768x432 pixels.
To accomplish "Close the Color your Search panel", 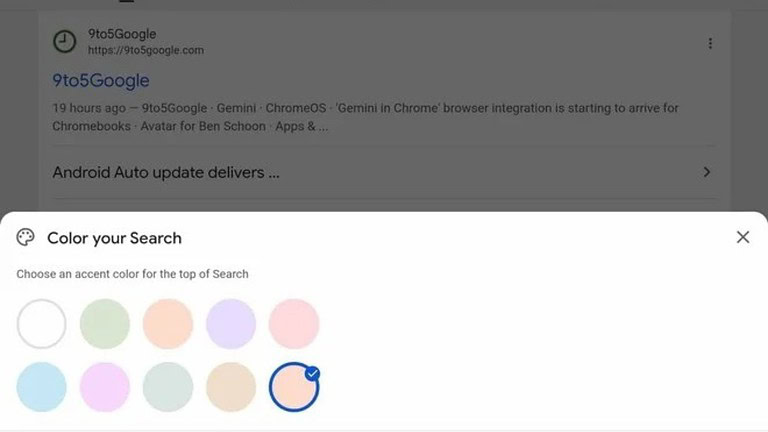I will [x=743, y=237].
